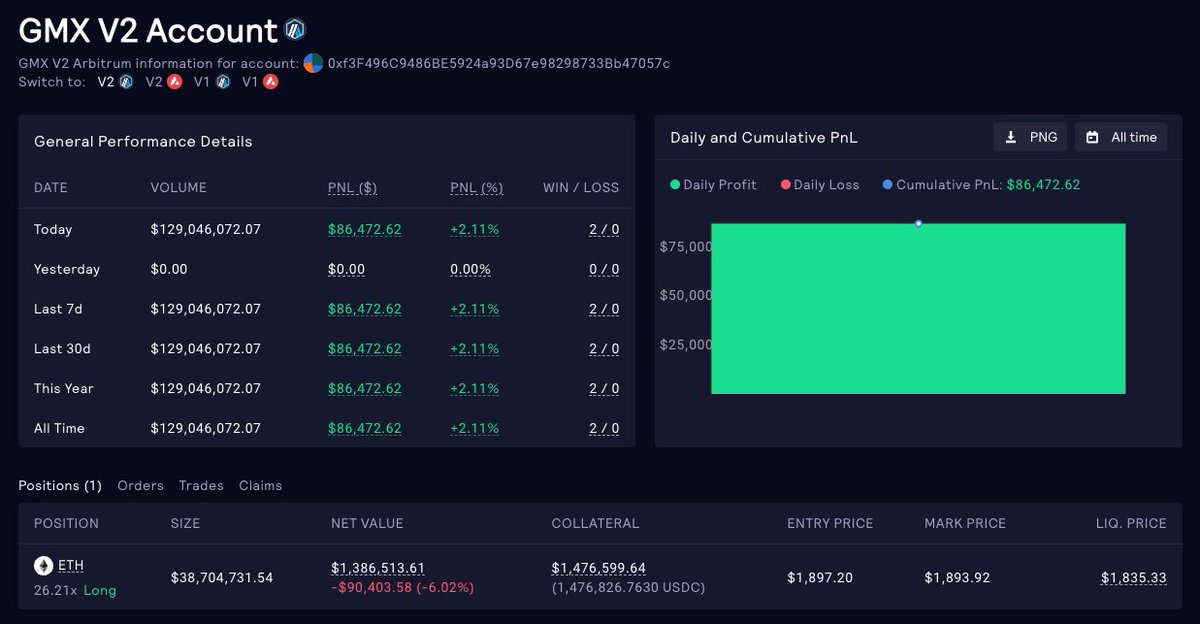The width and height of the screenshot is (1200, 624).
Task: Click the 26.21x Long leverage label
Action: coord(75,590)
